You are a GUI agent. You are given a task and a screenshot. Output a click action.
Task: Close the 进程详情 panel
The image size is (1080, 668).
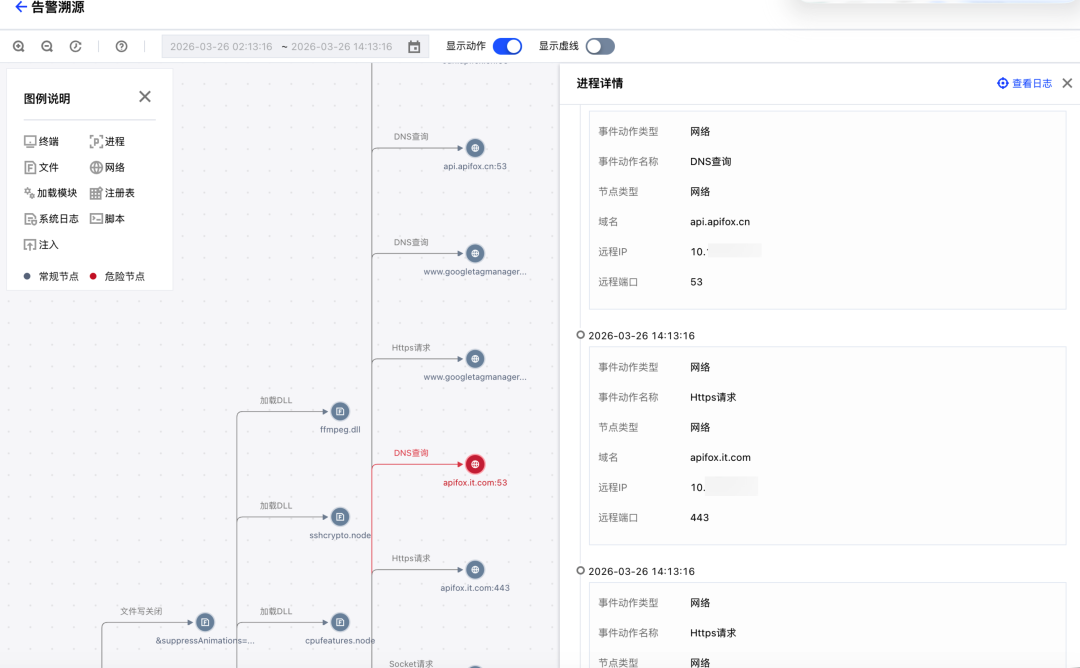(x=1067, y=83)
